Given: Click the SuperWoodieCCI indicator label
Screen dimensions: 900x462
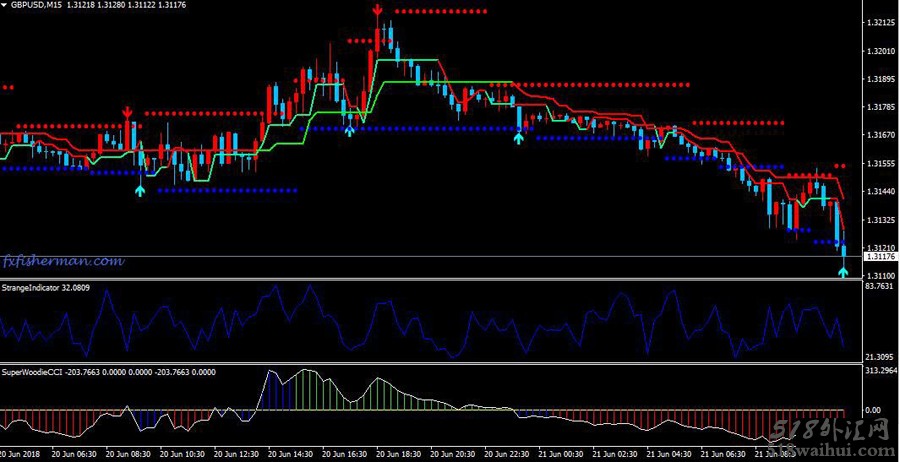Looking at the screenshot, I should (109, 372).
